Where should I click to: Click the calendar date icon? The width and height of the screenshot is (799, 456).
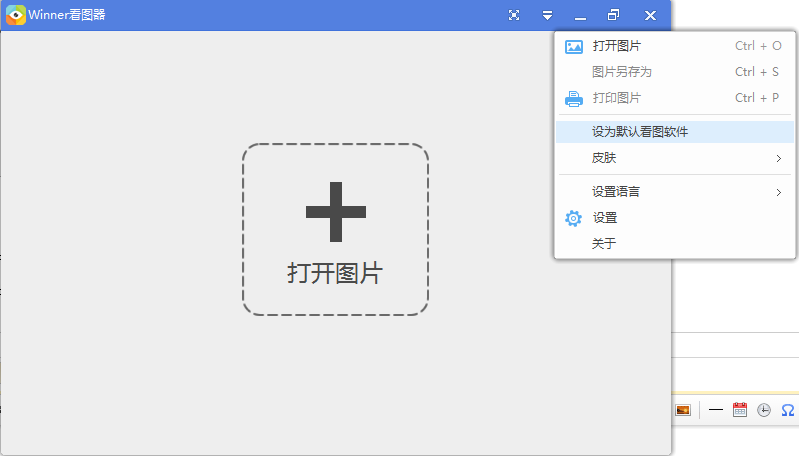[x=740, y=410]
